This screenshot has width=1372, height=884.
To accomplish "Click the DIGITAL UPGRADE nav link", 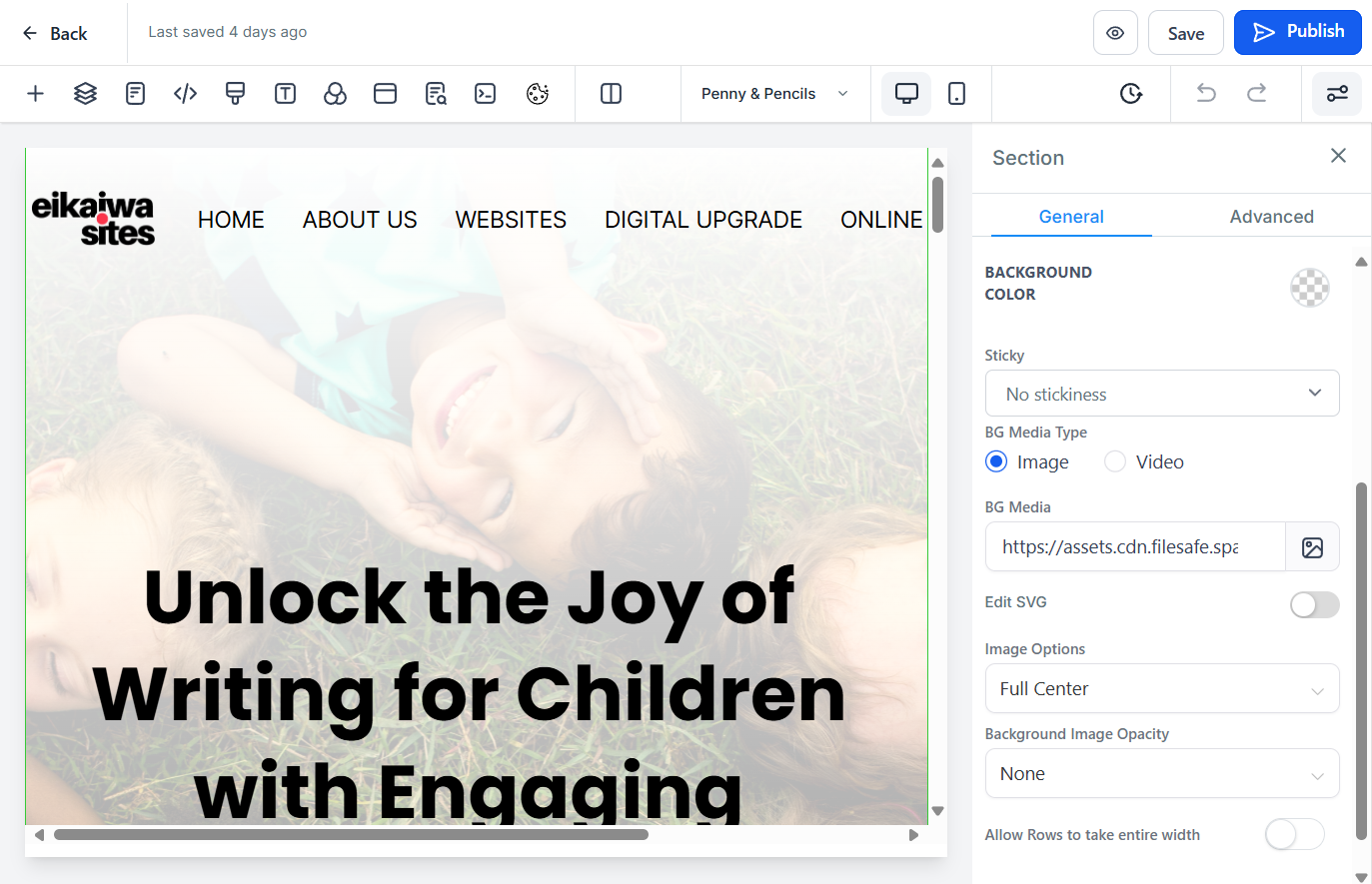I will coord(703,220).
